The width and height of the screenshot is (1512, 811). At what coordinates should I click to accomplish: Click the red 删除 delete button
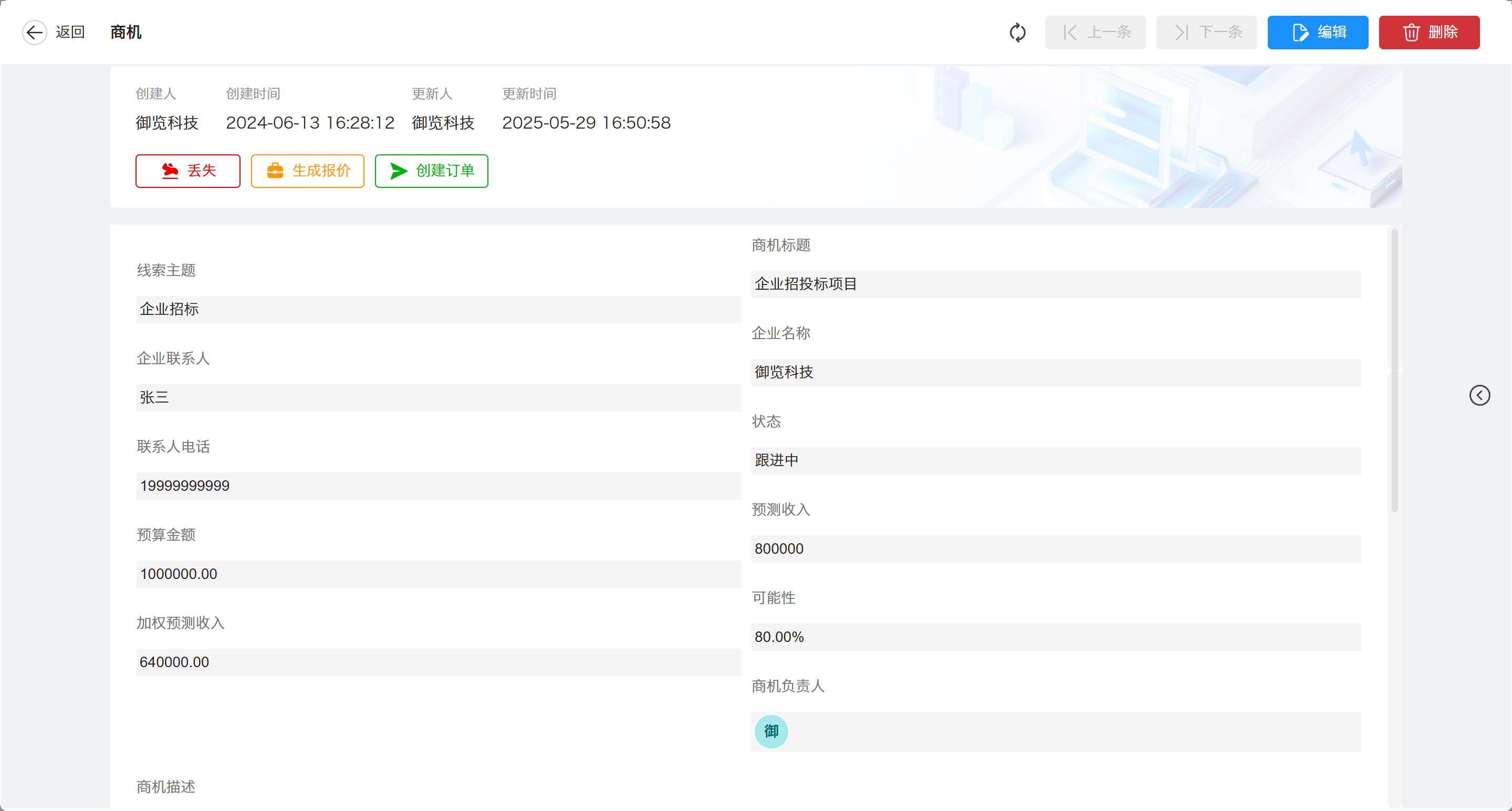pos(1428,32)
